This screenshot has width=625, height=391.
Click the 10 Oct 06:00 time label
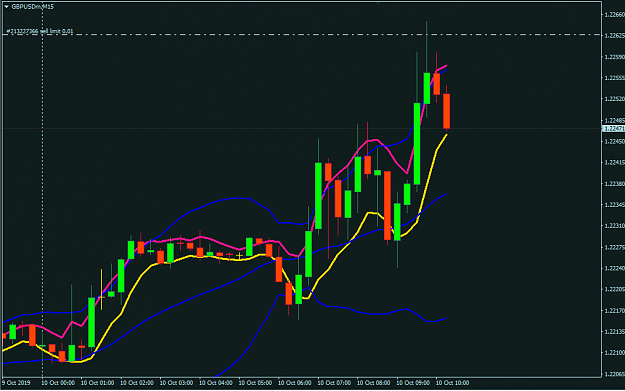[x=295, y=383]
